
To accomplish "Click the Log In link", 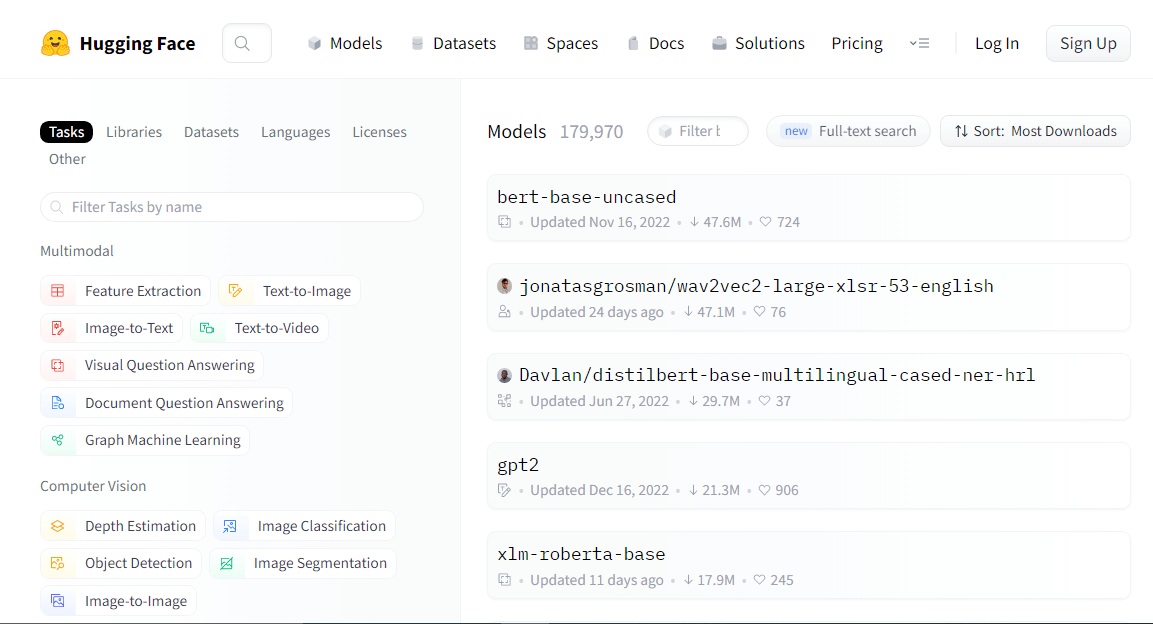I will tap(997, 43).
